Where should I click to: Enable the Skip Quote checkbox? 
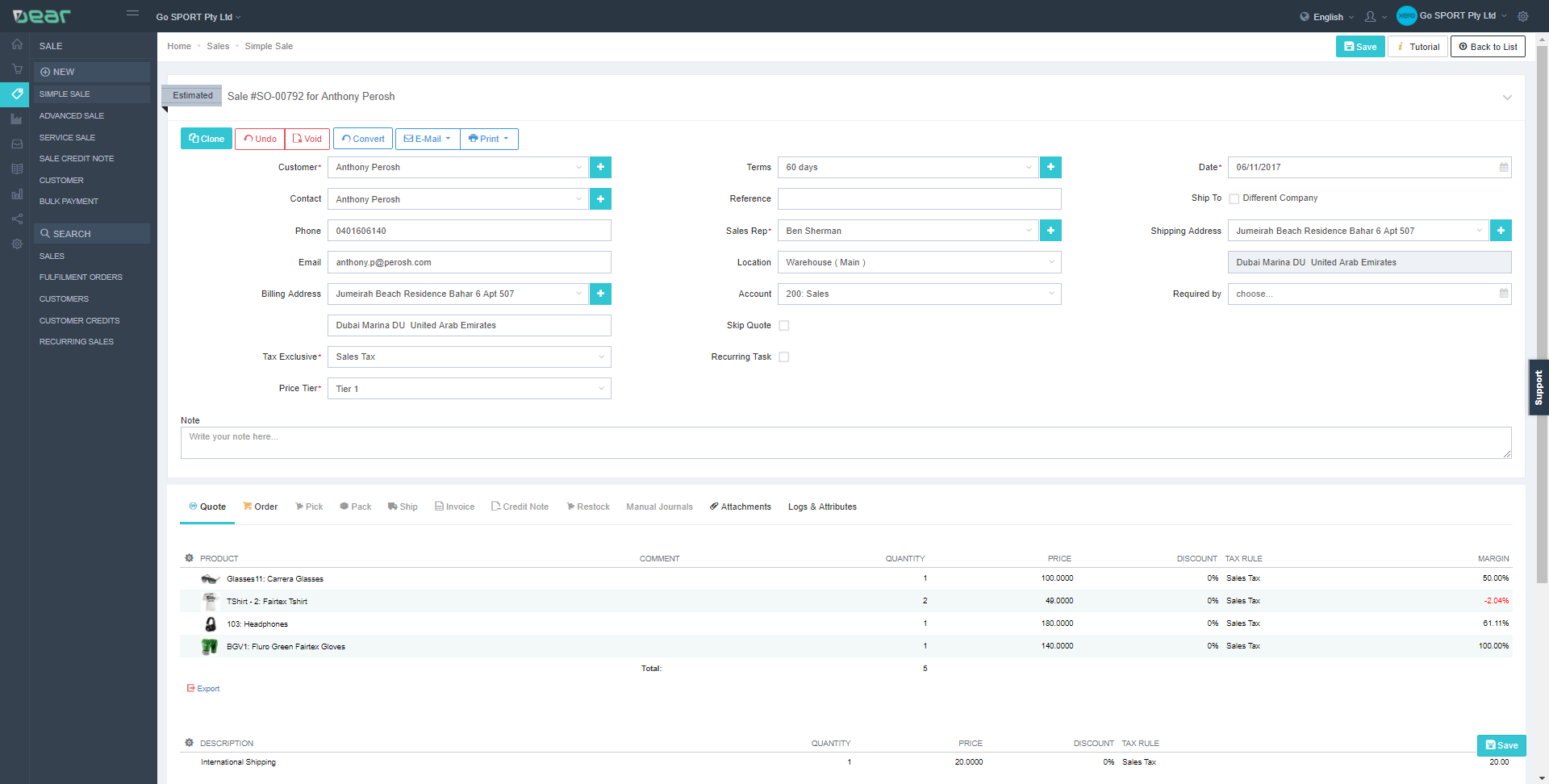pos(784,326)
